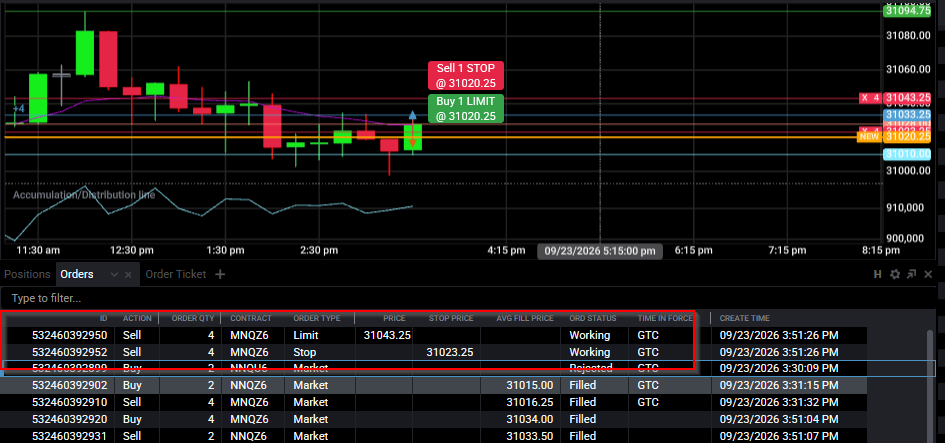Sort by the CREATE TIME column header

coord(744,318)
